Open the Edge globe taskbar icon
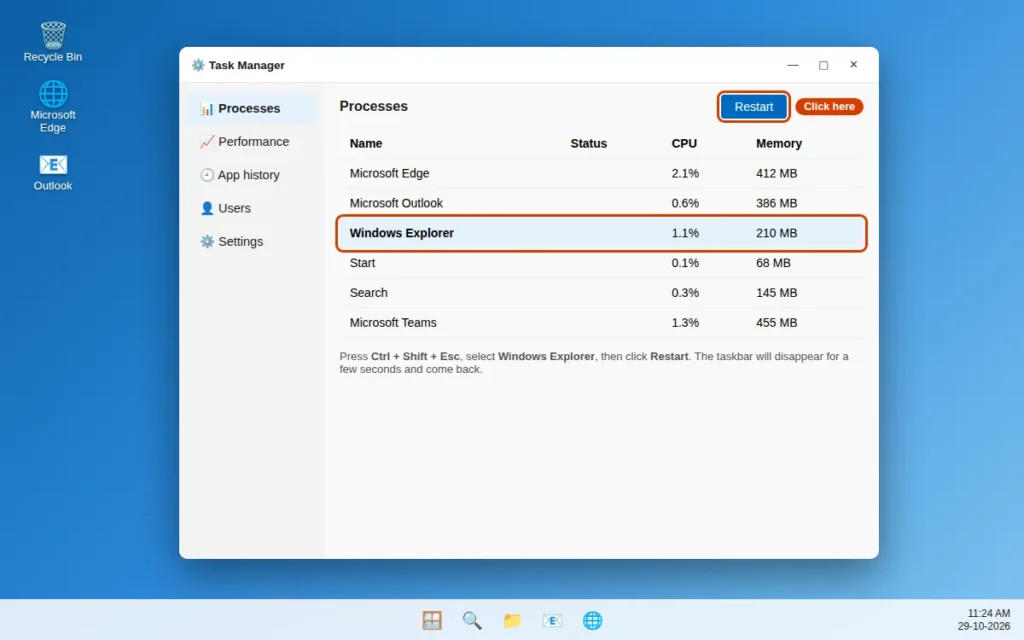The image size is (1024, 640). click(x=592, y=620)
